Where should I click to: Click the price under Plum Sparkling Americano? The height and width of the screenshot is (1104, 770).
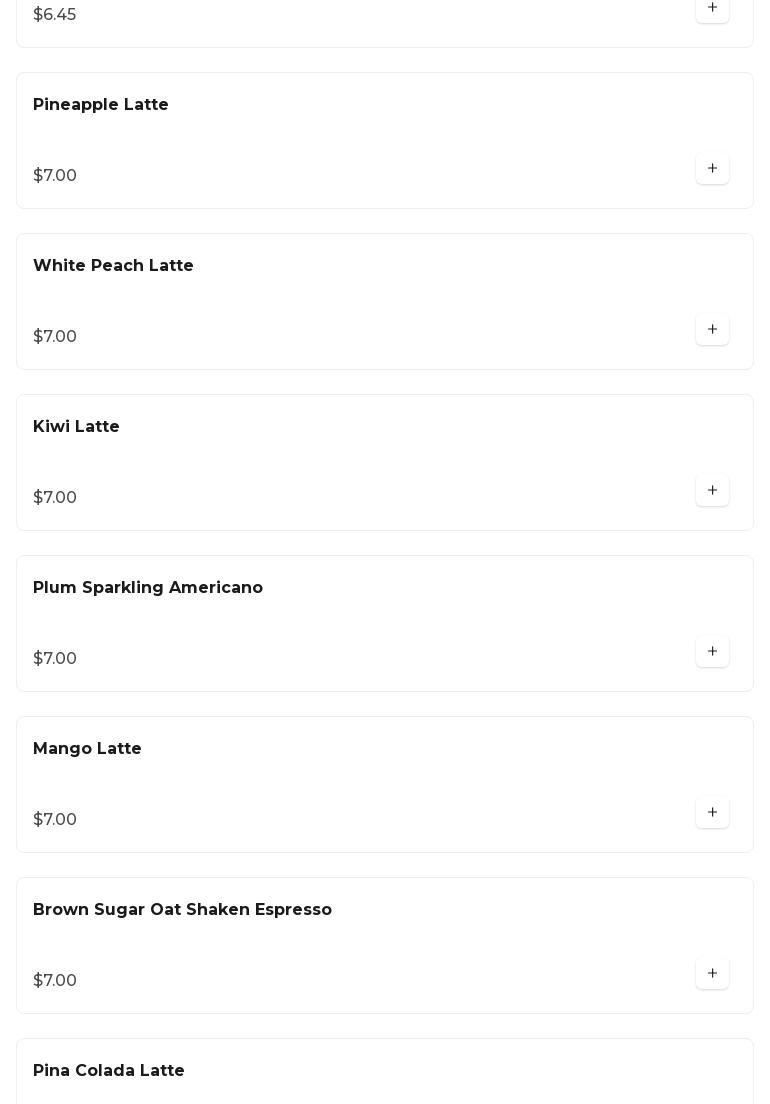click(x=55, y=659)
